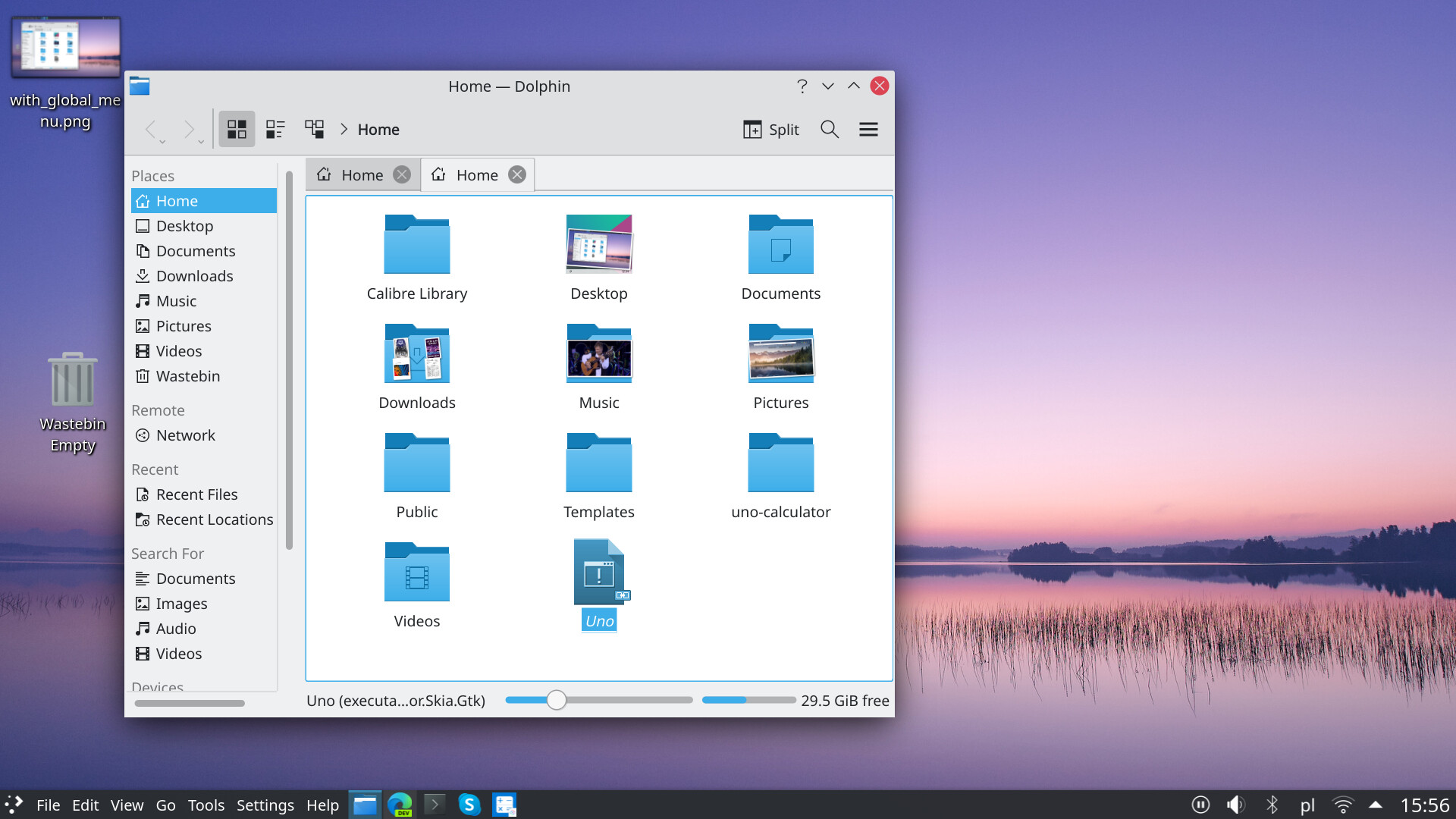Open Recent Files in sidebar
This screenshot has height=819, width=1456.
(x=197, y=493)
